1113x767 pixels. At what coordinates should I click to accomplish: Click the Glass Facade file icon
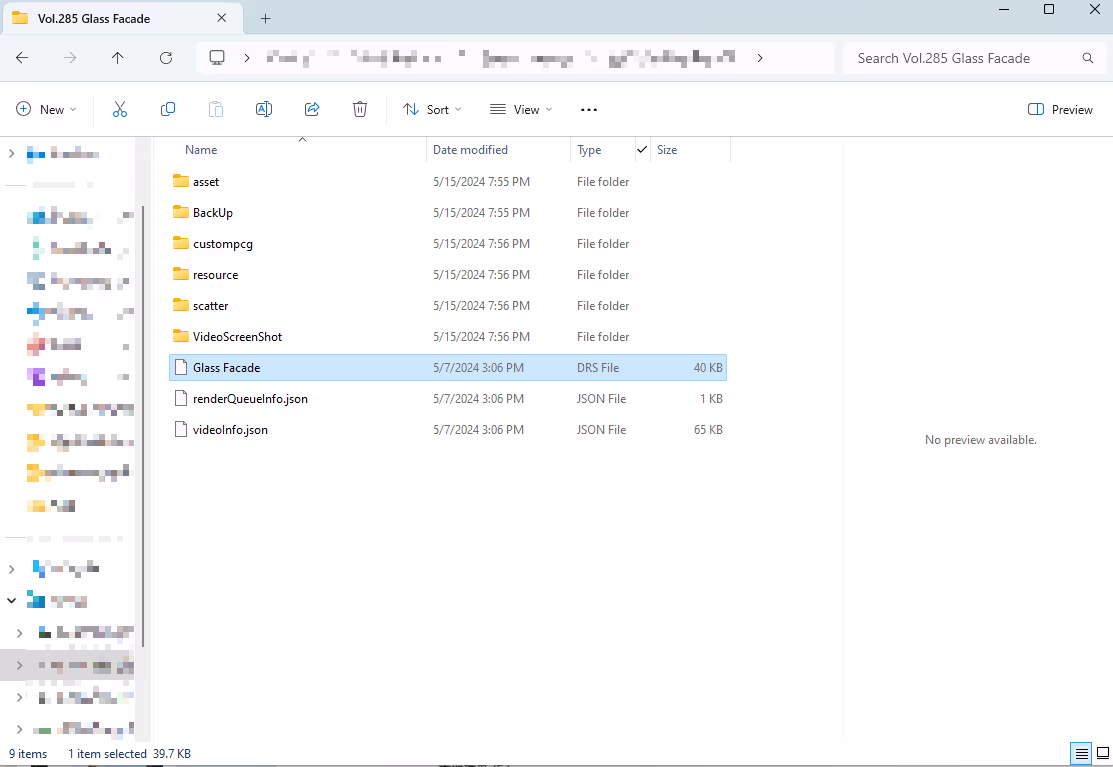pyautogui.click(x=181, y=368)
